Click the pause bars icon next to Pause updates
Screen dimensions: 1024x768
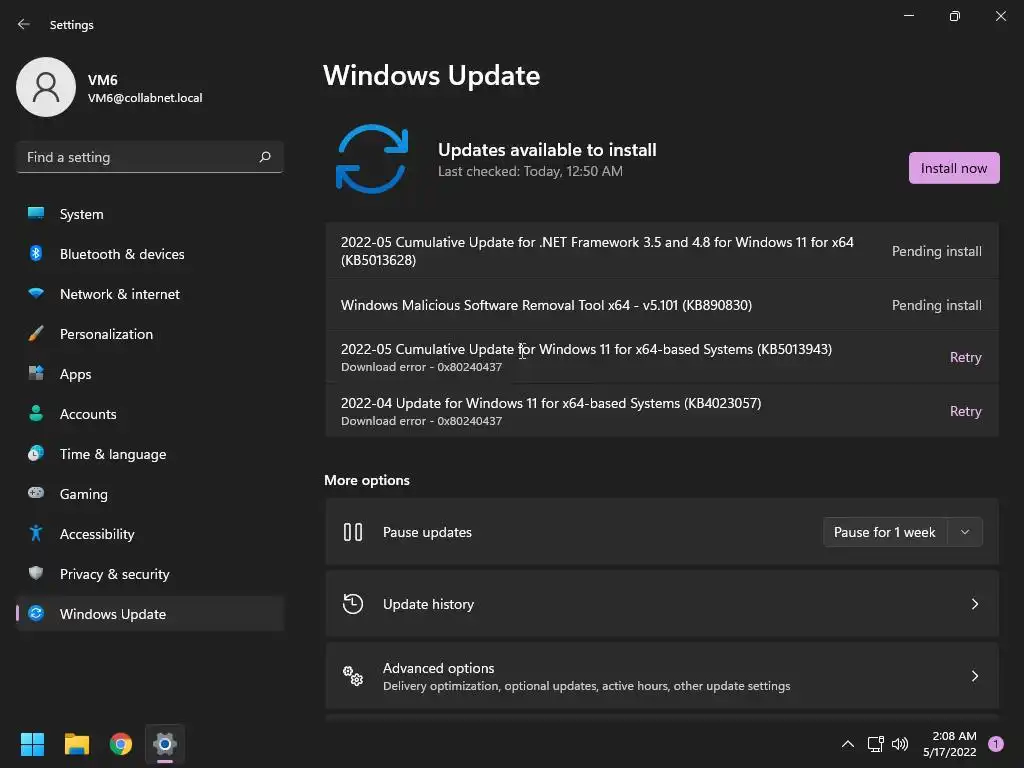[353, 532]
